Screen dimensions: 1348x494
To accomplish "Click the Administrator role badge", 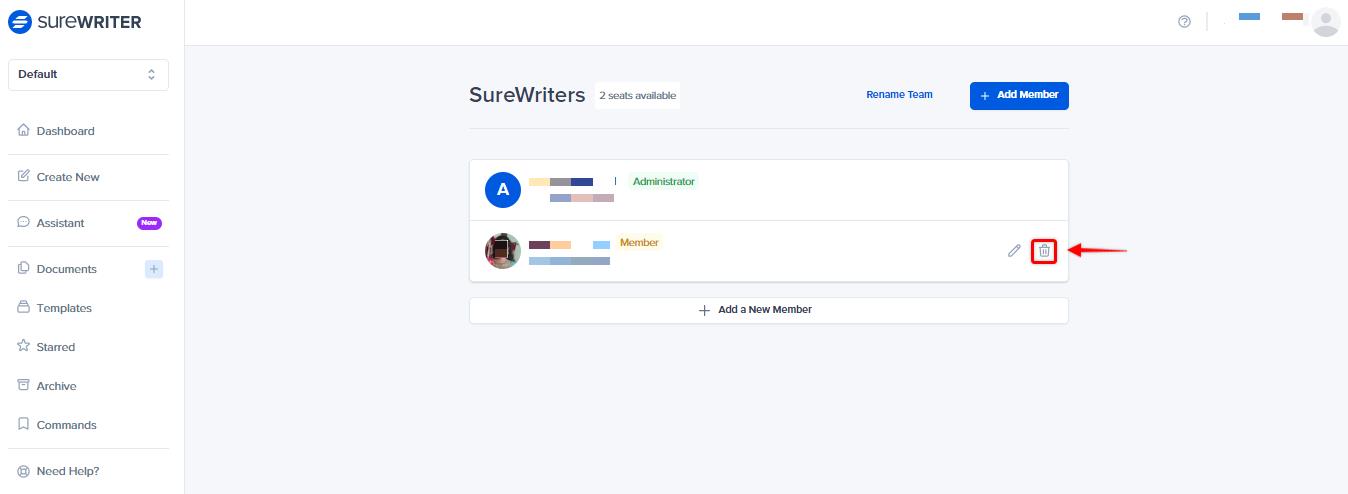I will pos(663,182).
